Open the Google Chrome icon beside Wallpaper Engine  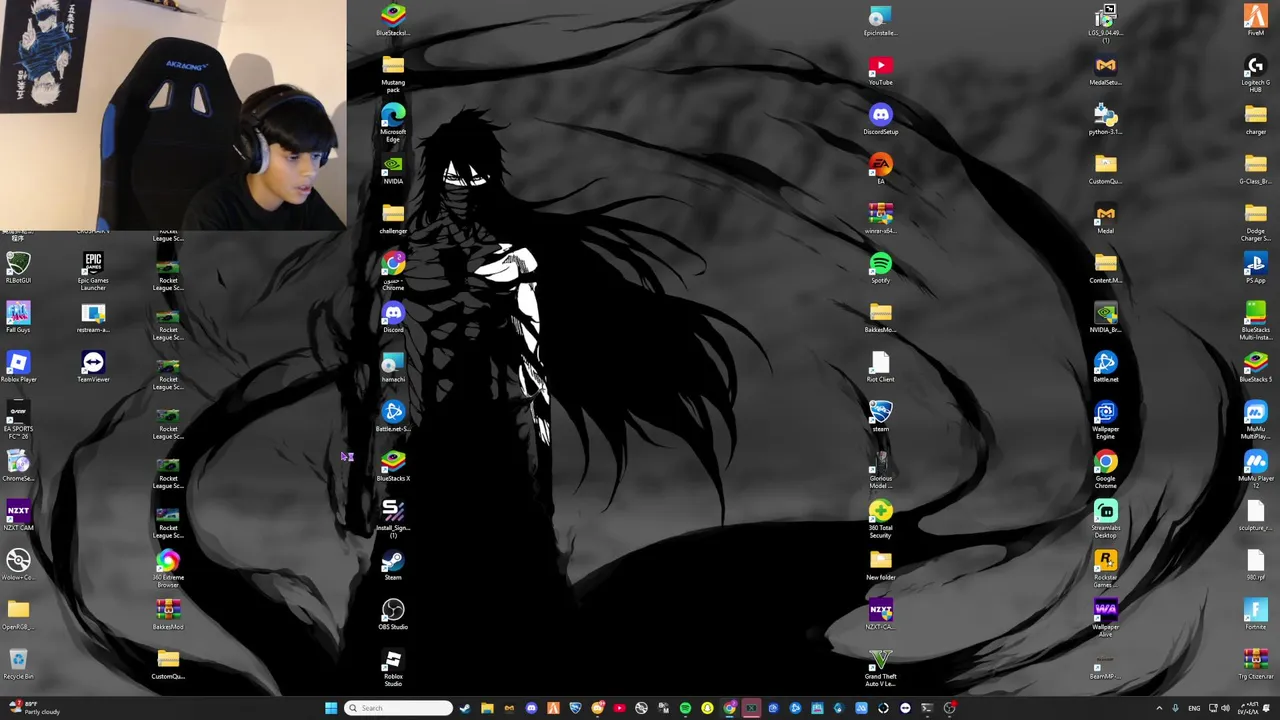click(1105, 469)
